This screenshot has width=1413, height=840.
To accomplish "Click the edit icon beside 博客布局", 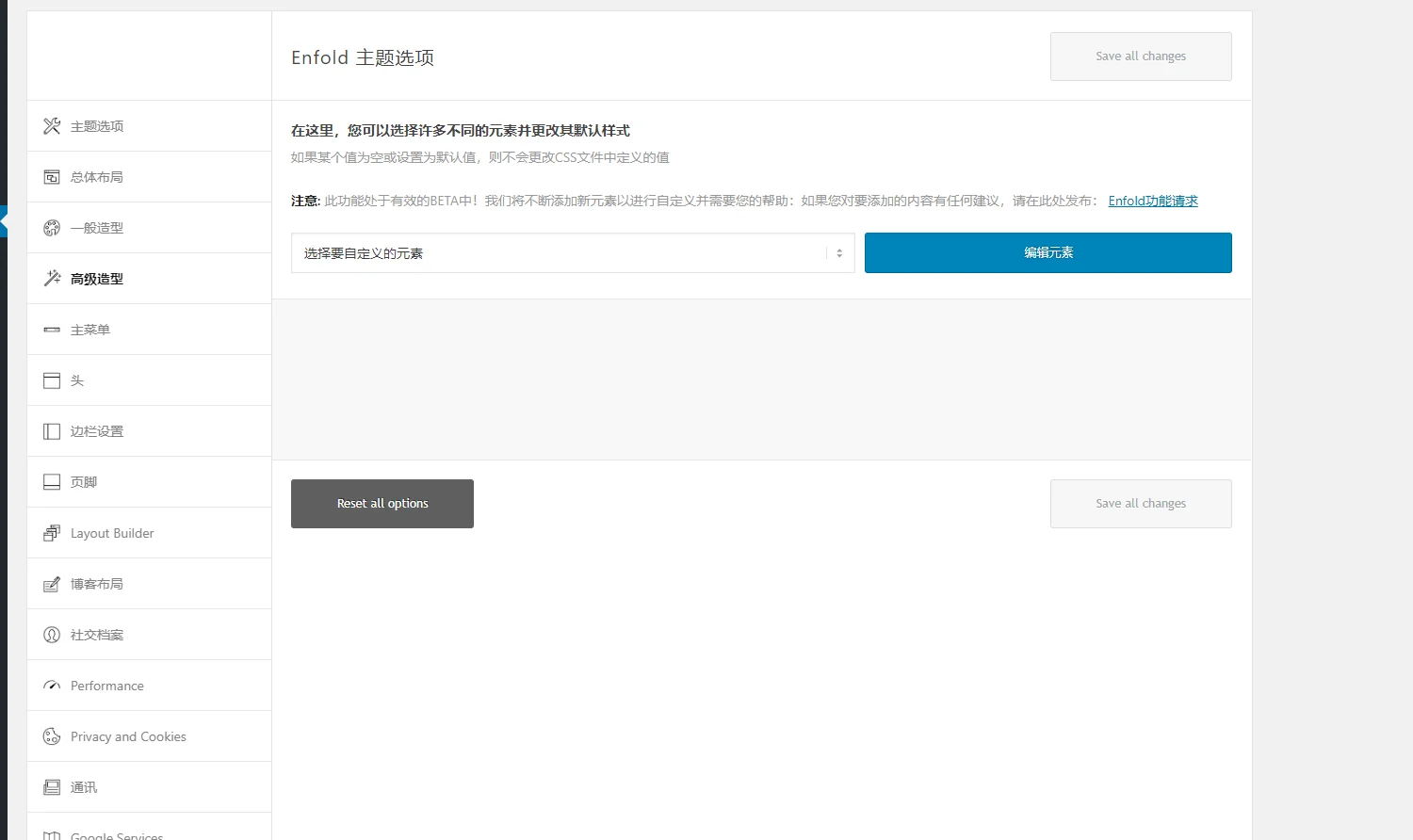I will click(x=52, y=584).
